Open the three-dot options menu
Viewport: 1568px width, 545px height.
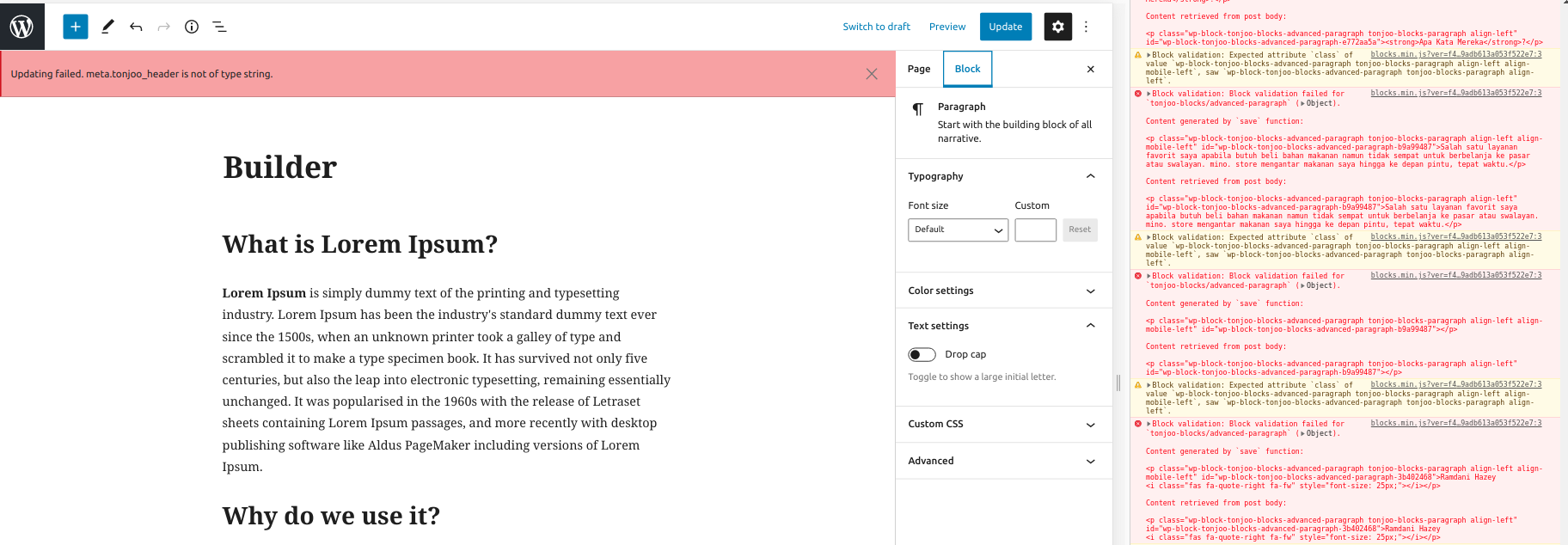(x=1086, y=27)
